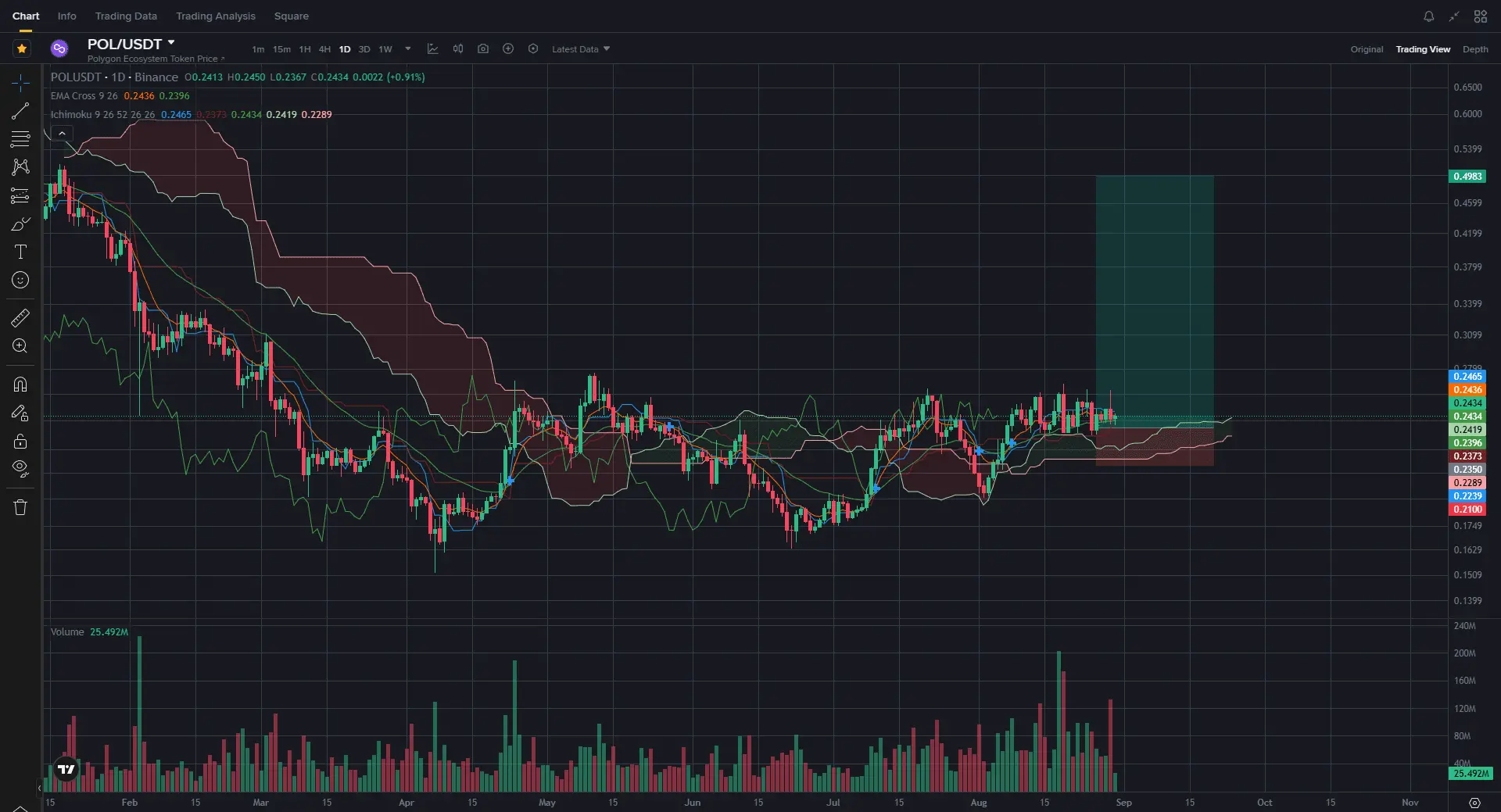Click the EMA Cross 9 26 indicator label
The width and height of the screenshot is (1501, 812).
click(x=84, y=96)
